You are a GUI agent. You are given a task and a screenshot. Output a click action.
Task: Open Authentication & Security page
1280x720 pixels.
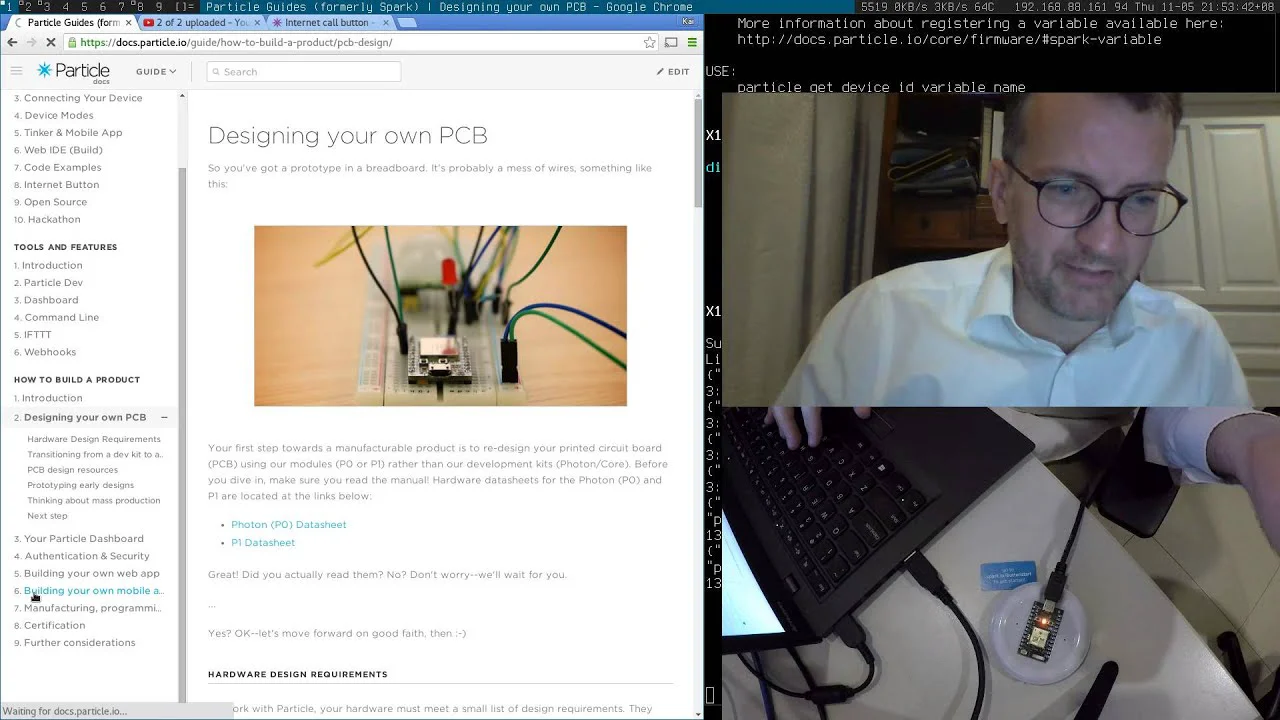tap(87, 556)
